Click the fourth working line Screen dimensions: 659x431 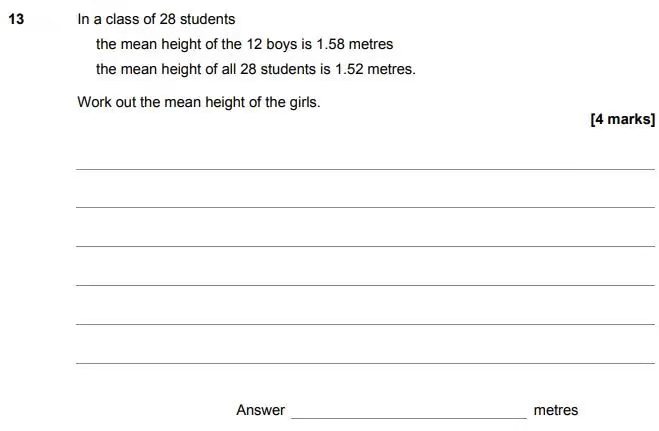click(365, 285)
